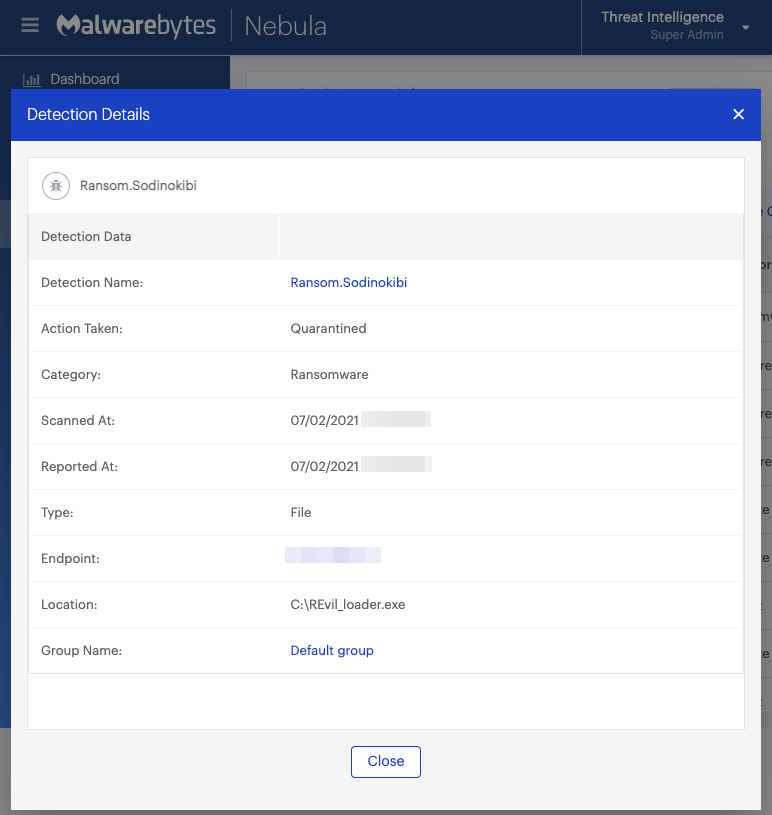Screen dimensions: 772x815
Task: Click the Category label
Action: [x=71, y=374]
